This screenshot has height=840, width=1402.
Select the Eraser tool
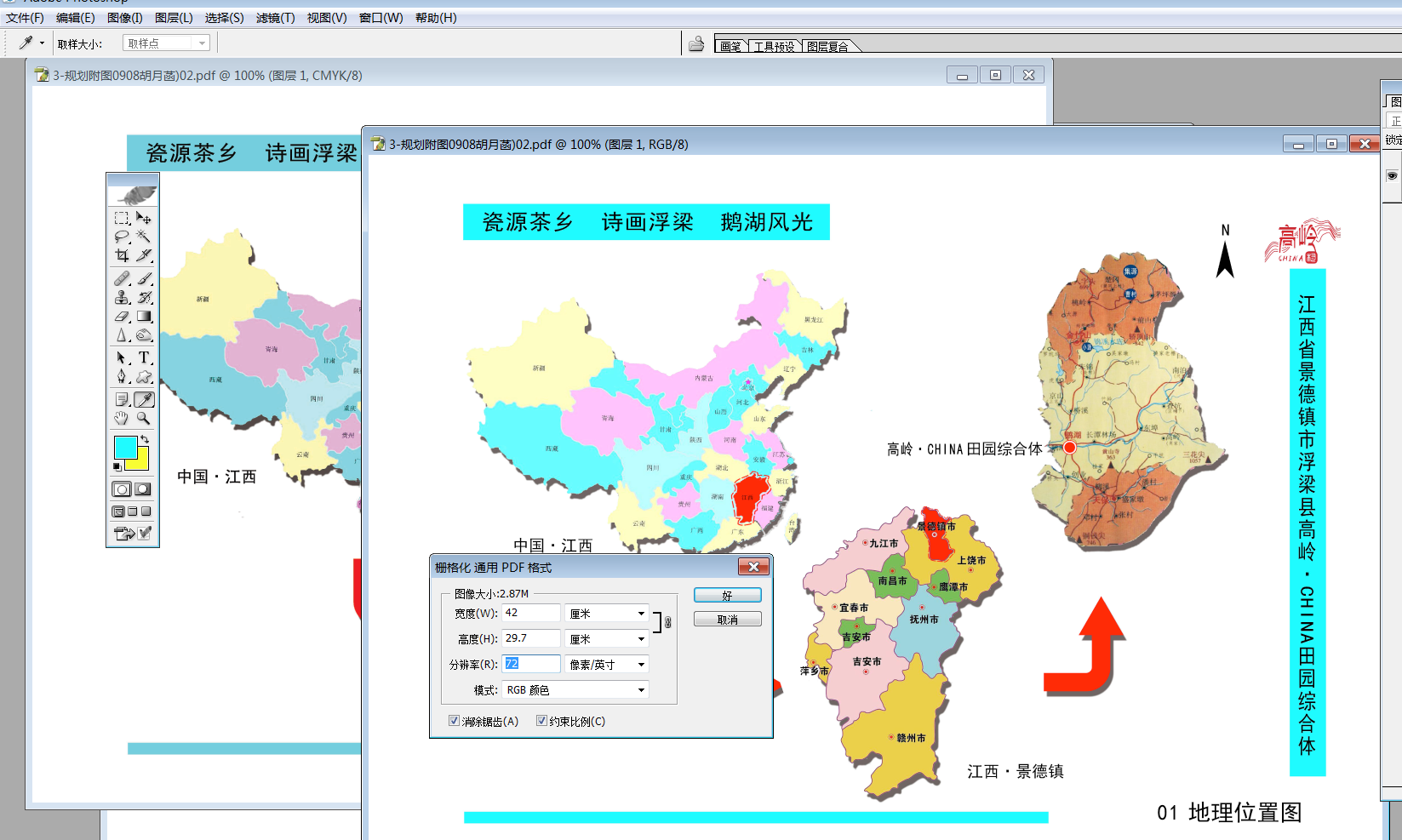(x=122, y=316)
